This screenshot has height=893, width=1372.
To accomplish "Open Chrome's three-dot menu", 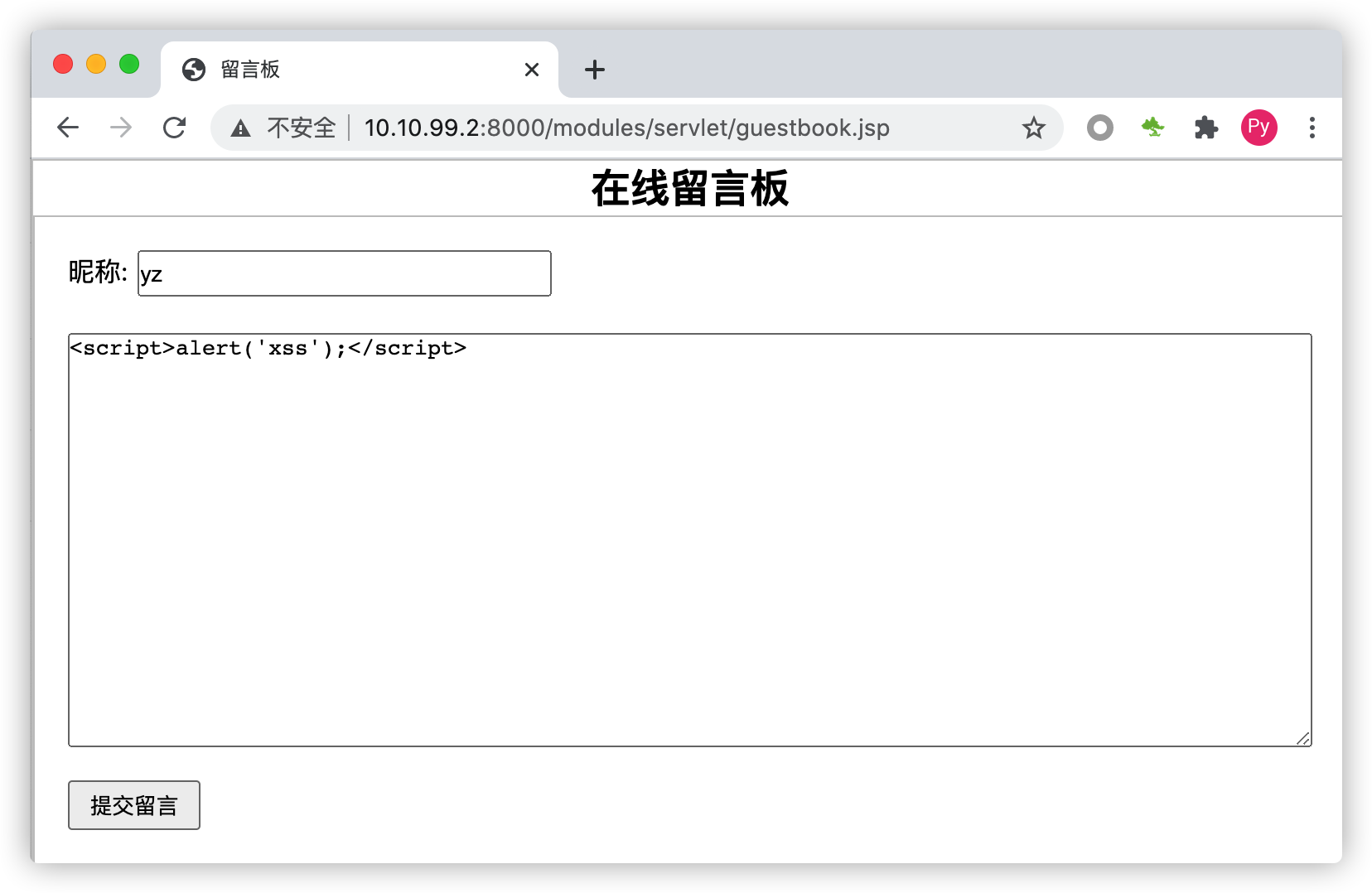I will click(x=1312, y=128).
